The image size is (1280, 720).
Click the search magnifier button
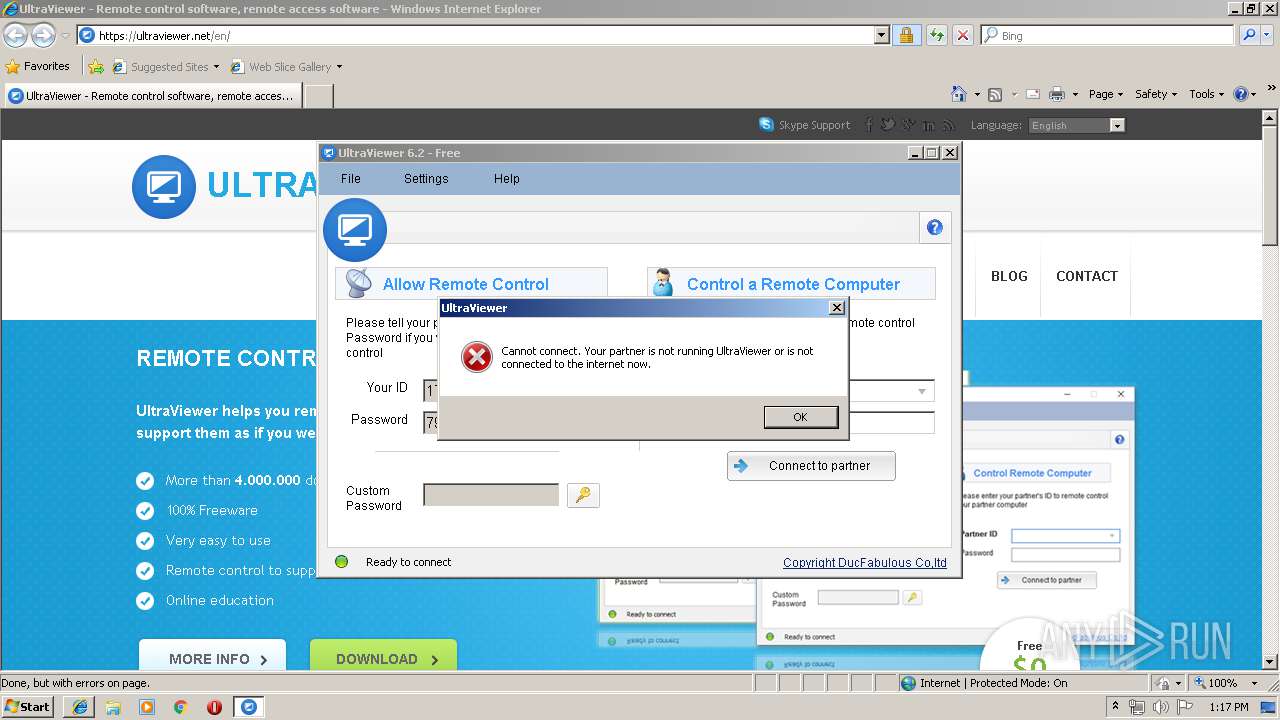pyautogui.click(x=1248, y=35)
